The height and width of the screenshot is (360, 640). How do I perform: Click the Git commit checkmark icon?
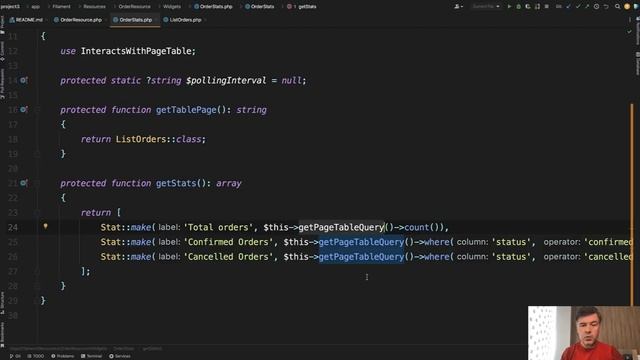coord(578,7)
